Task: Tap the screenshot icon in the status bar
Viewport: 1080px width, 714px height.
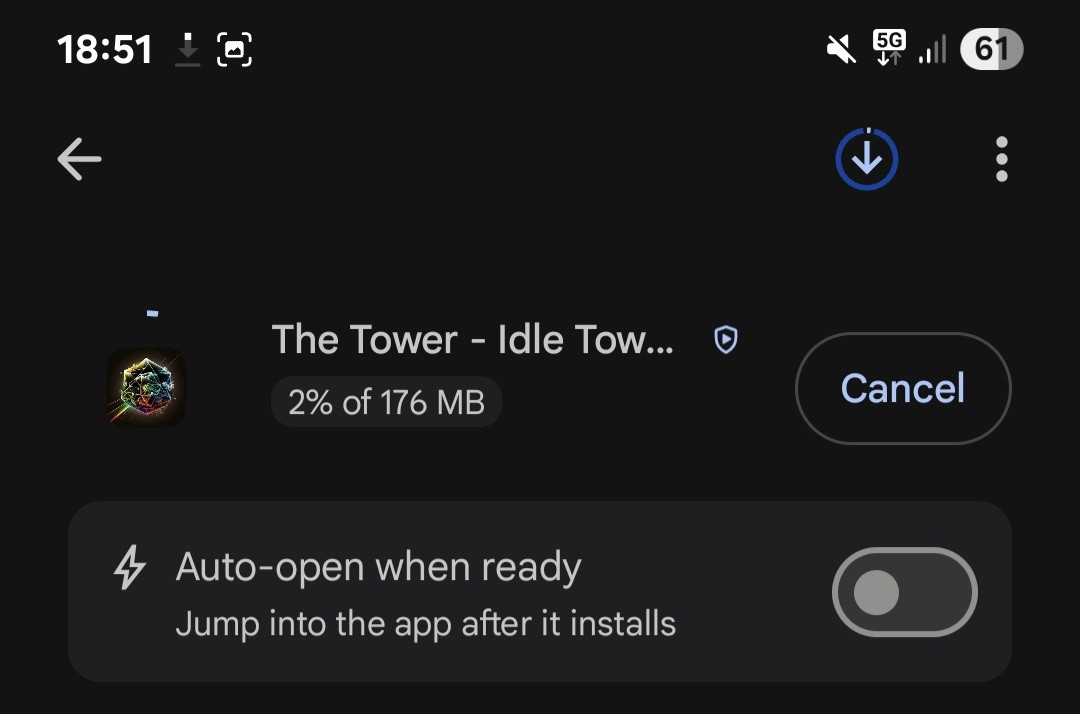Action: (234, 47)
